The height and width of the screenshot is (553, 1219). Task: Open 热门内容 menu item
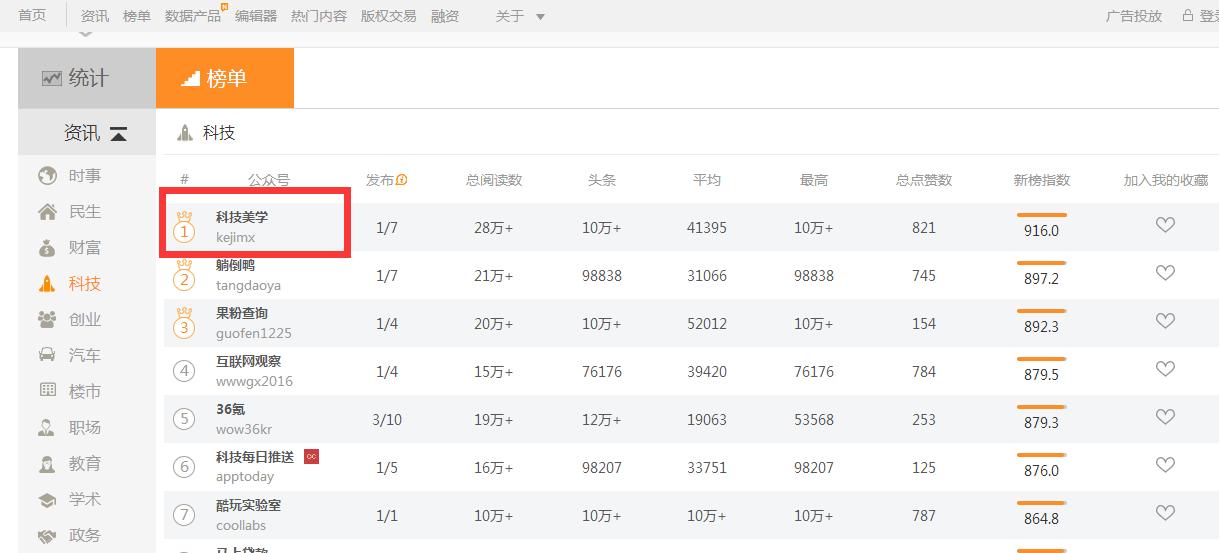(319, 16)
